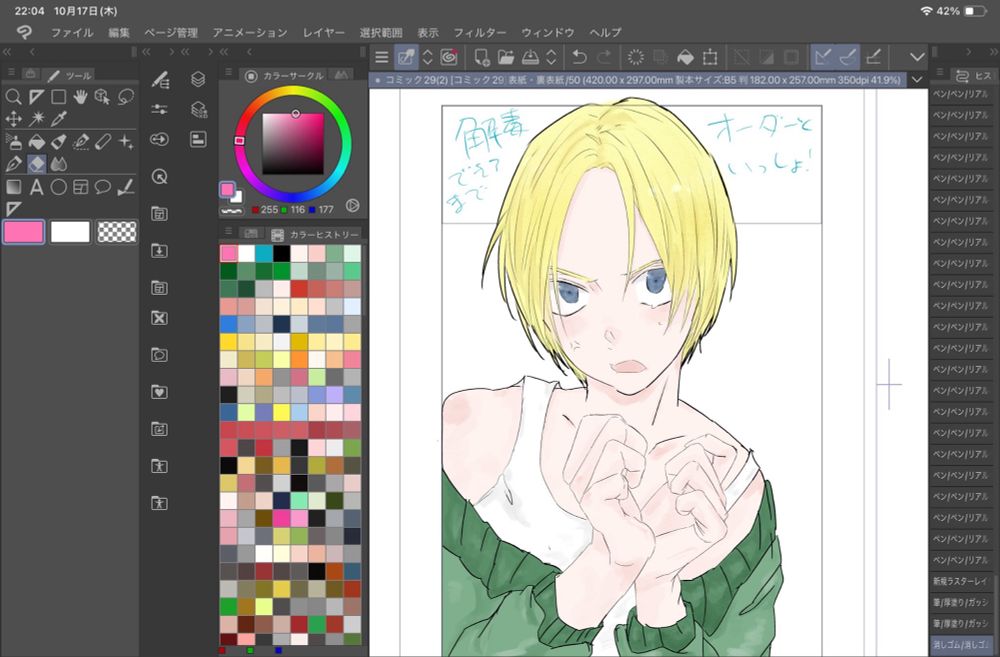This screenshot has height=657, width=1000.
Task: Pick main pink color in tool palette
Action: [24, 232]
